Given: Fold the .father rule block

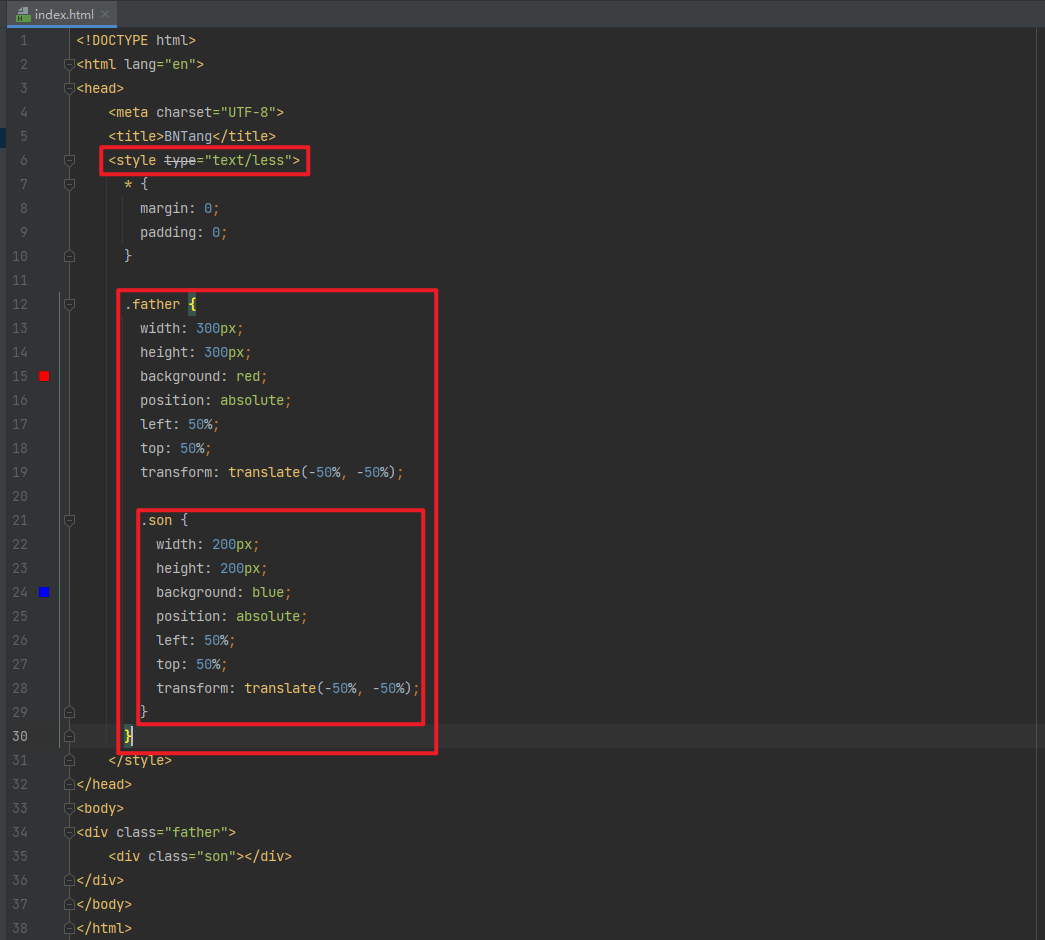Looking at the screenshot, I should (x=69, y=304).
